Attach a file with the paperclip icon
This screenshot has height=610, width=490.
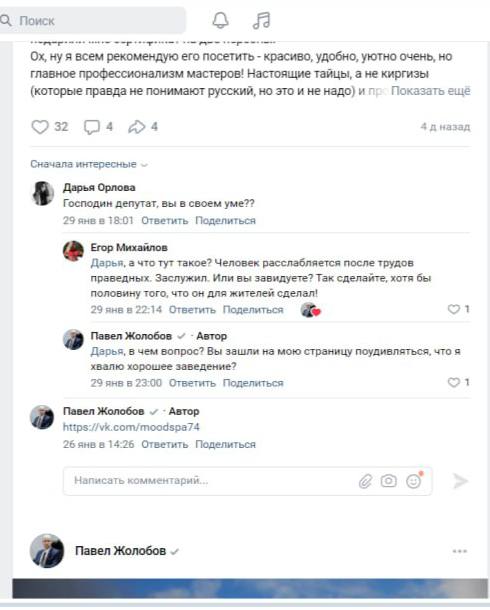pyautogui.click(x=365, y=481)
